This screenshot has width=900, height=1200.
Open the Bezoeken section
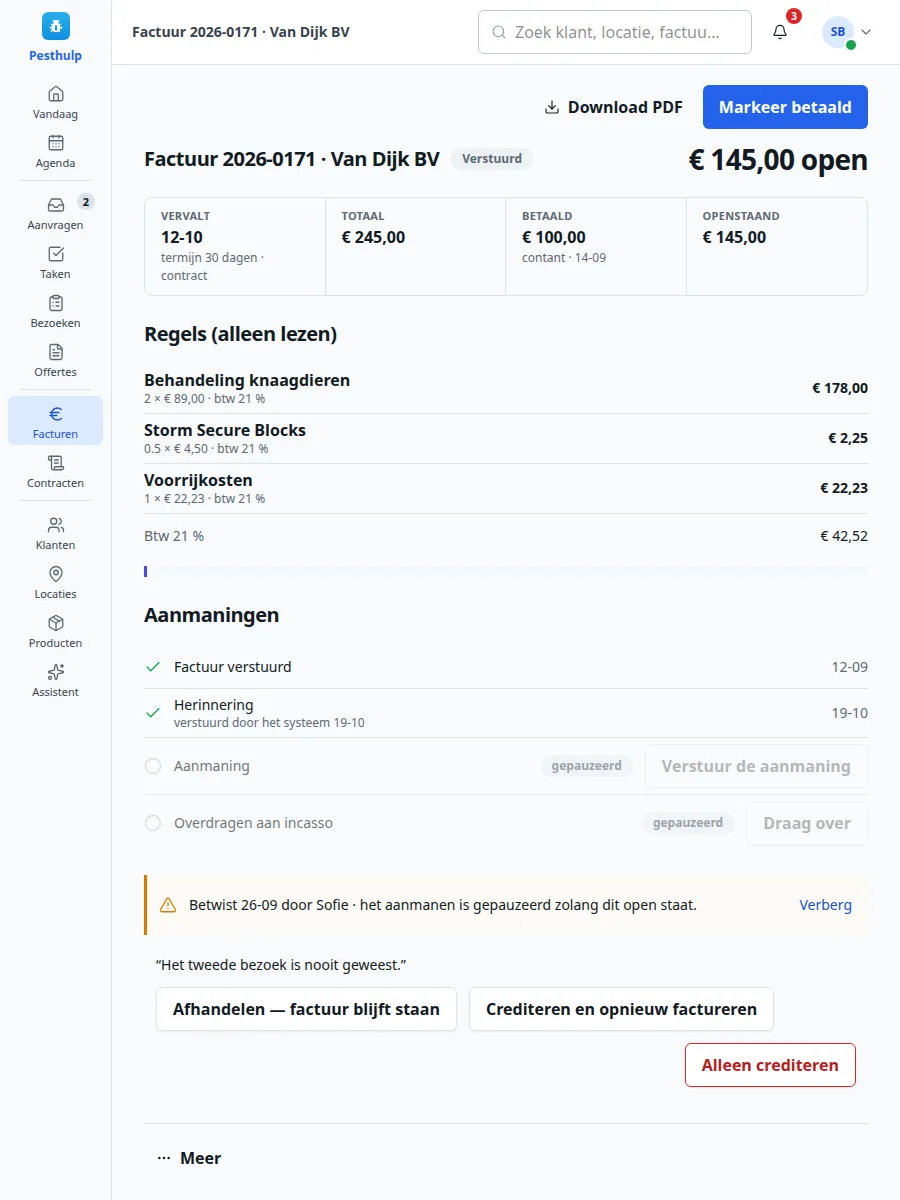pyautogui.click(x=56, y=311)
